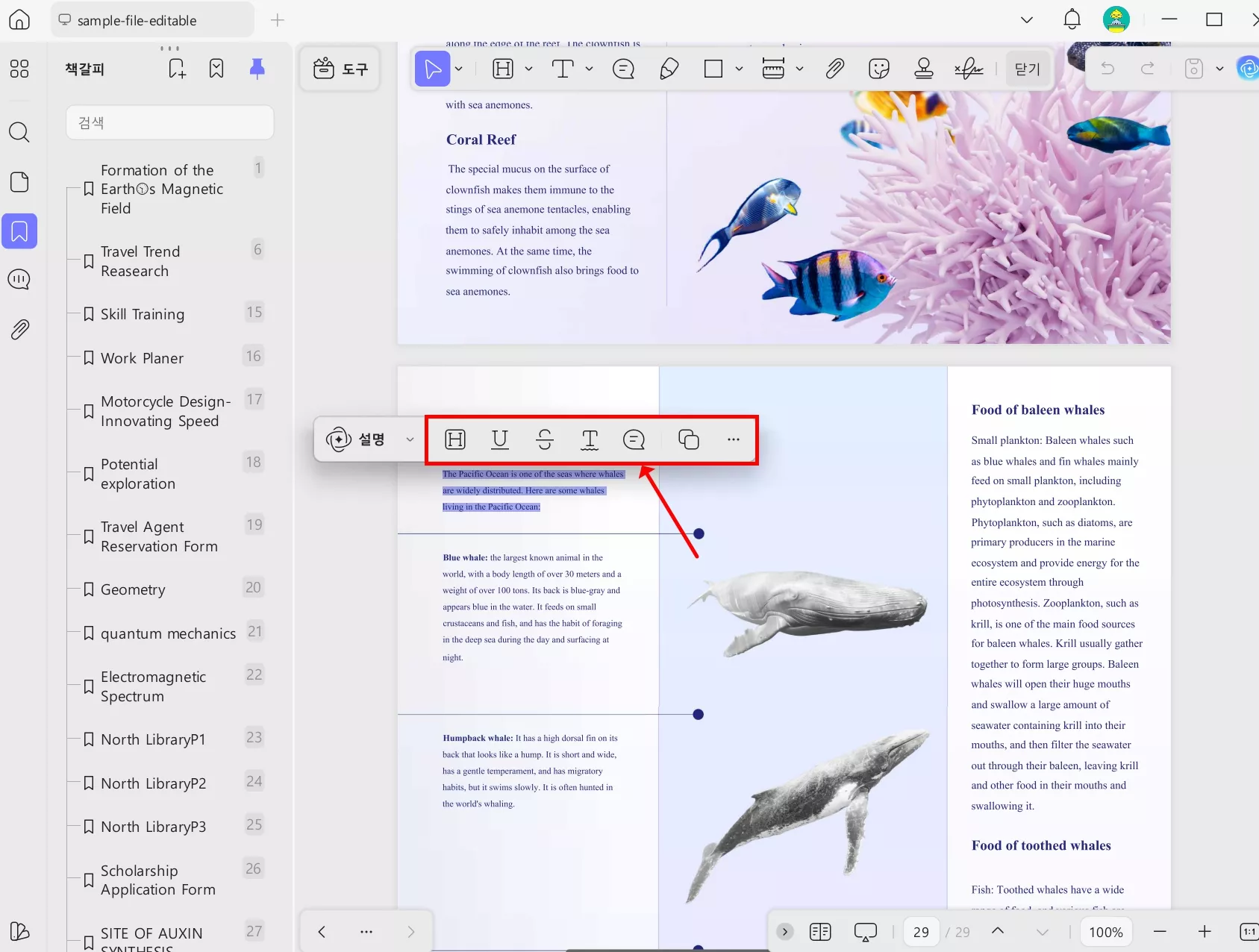This screenshot has width=1259, height=952.
Task: Add a note comment to selected text
Action: tap(634, 439)
